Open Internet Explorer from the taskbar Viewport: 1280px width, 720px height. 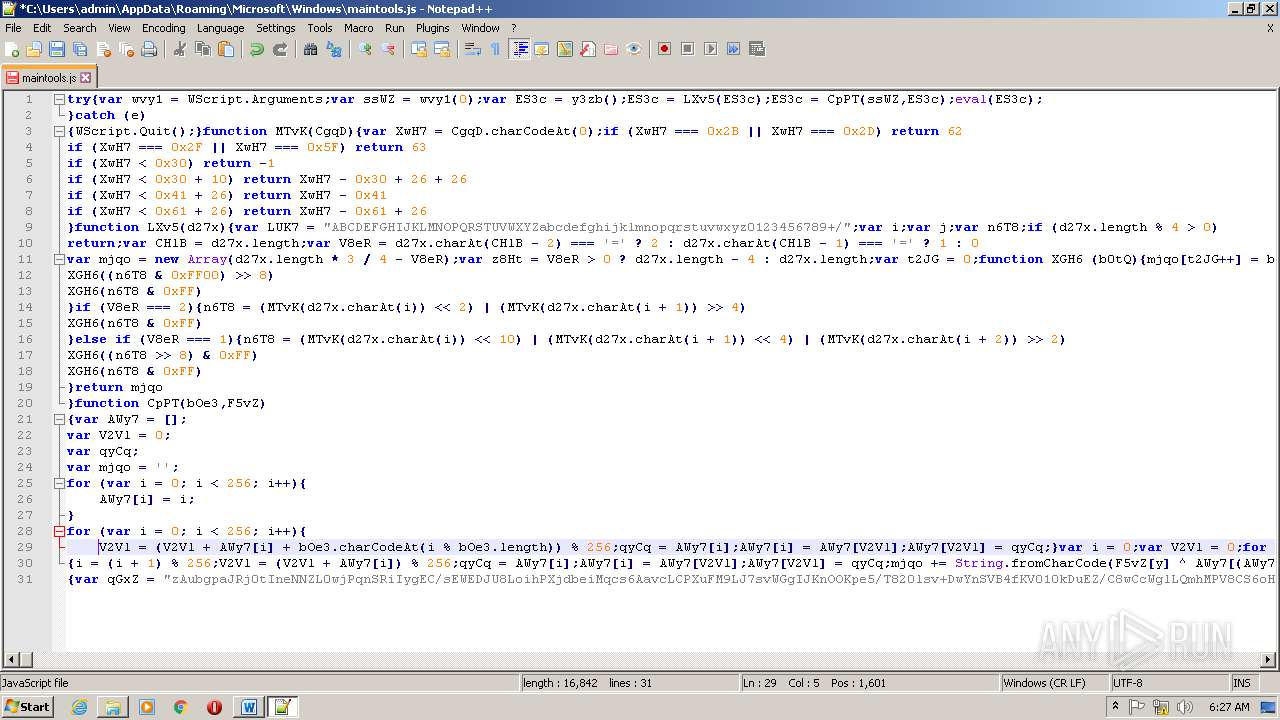(x=79, y=707)
